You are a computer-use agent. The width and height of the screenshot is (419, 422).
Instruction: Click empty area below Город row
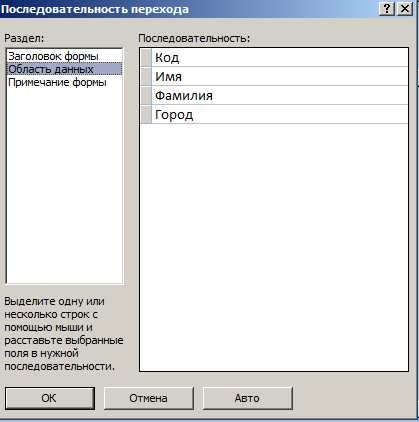click(x=274, y=247)
